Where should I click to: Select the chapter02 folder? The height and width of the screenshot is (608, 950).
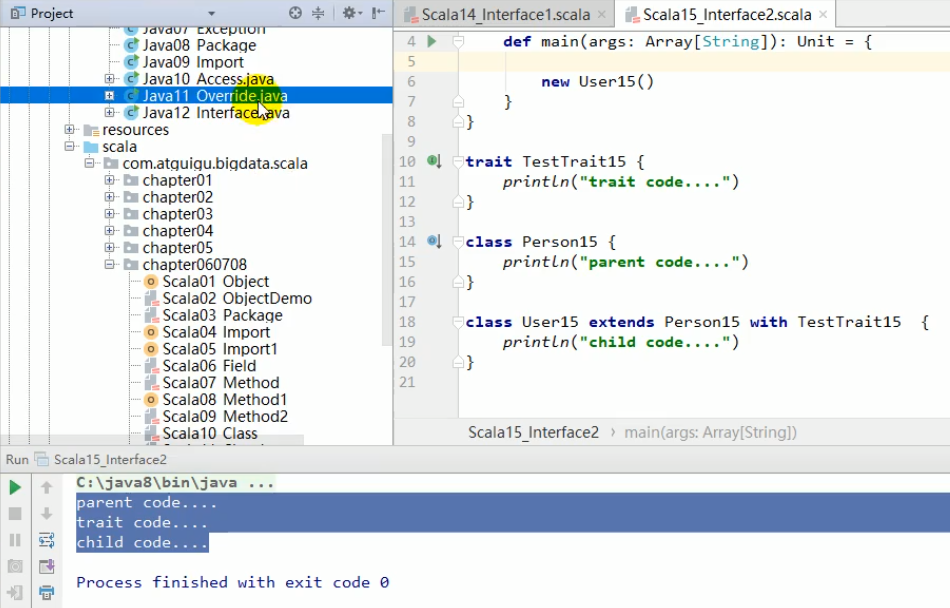177,197
